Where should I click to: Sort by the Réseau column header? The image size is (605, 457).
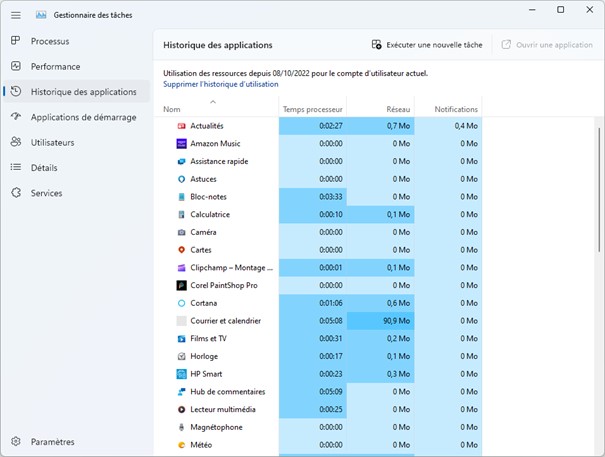click(398, 109)
